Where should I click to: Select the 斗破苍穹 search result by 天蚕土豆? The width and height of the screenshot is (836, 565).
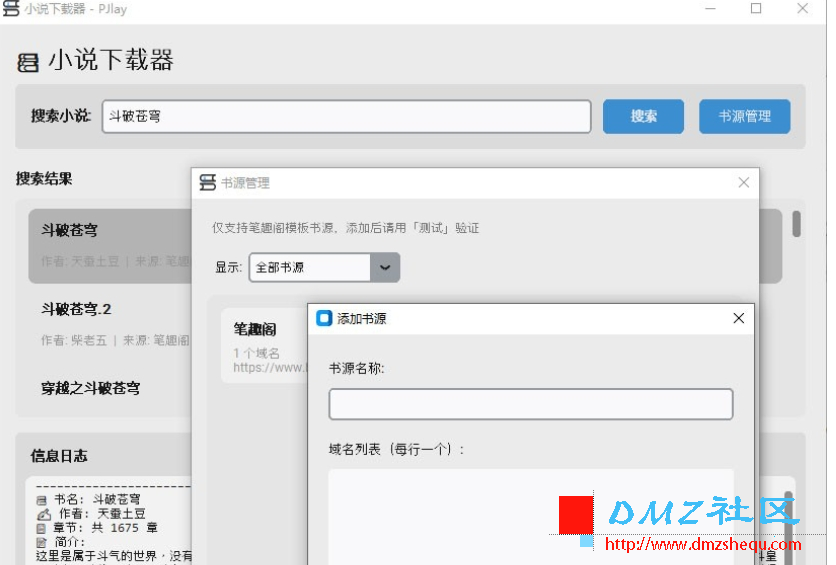pos(110,246)
